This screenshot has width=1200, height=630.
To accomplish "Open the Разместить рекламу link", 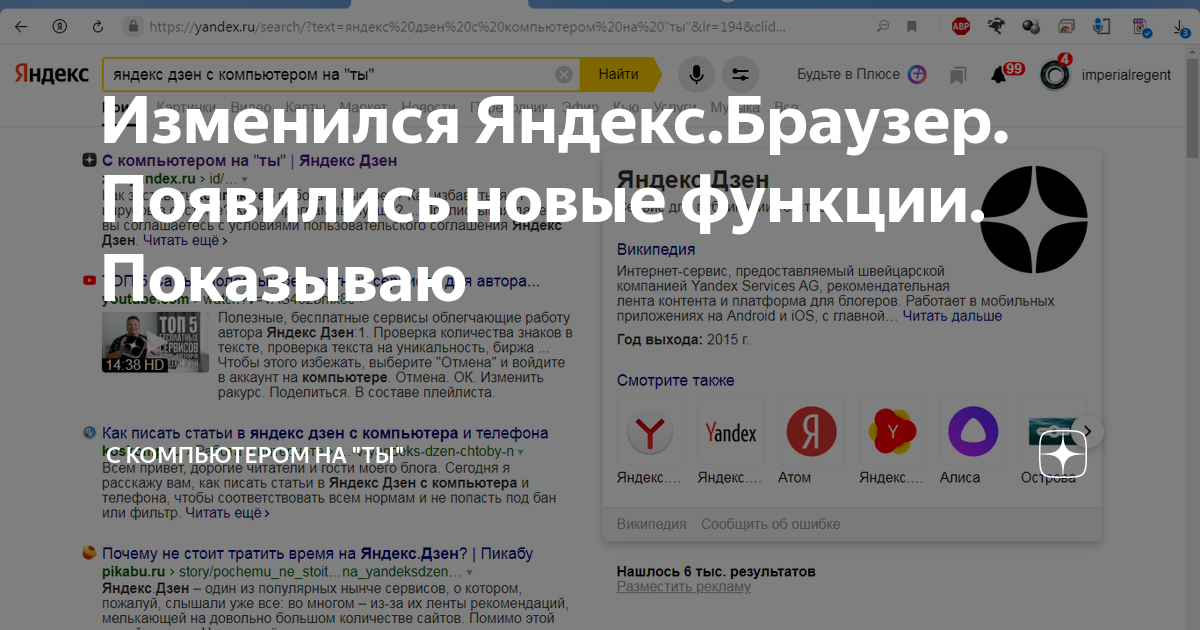I will tap(683, 587).
